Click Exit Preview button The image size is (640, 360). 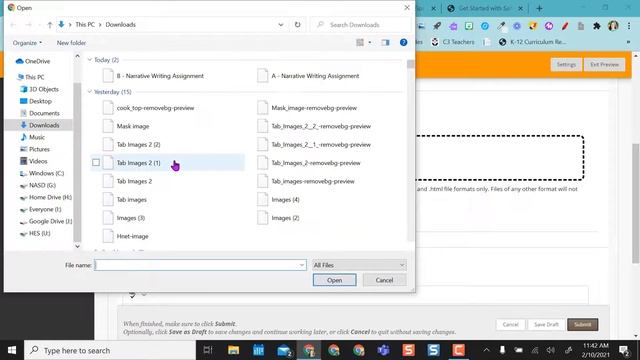click(604, 64)
